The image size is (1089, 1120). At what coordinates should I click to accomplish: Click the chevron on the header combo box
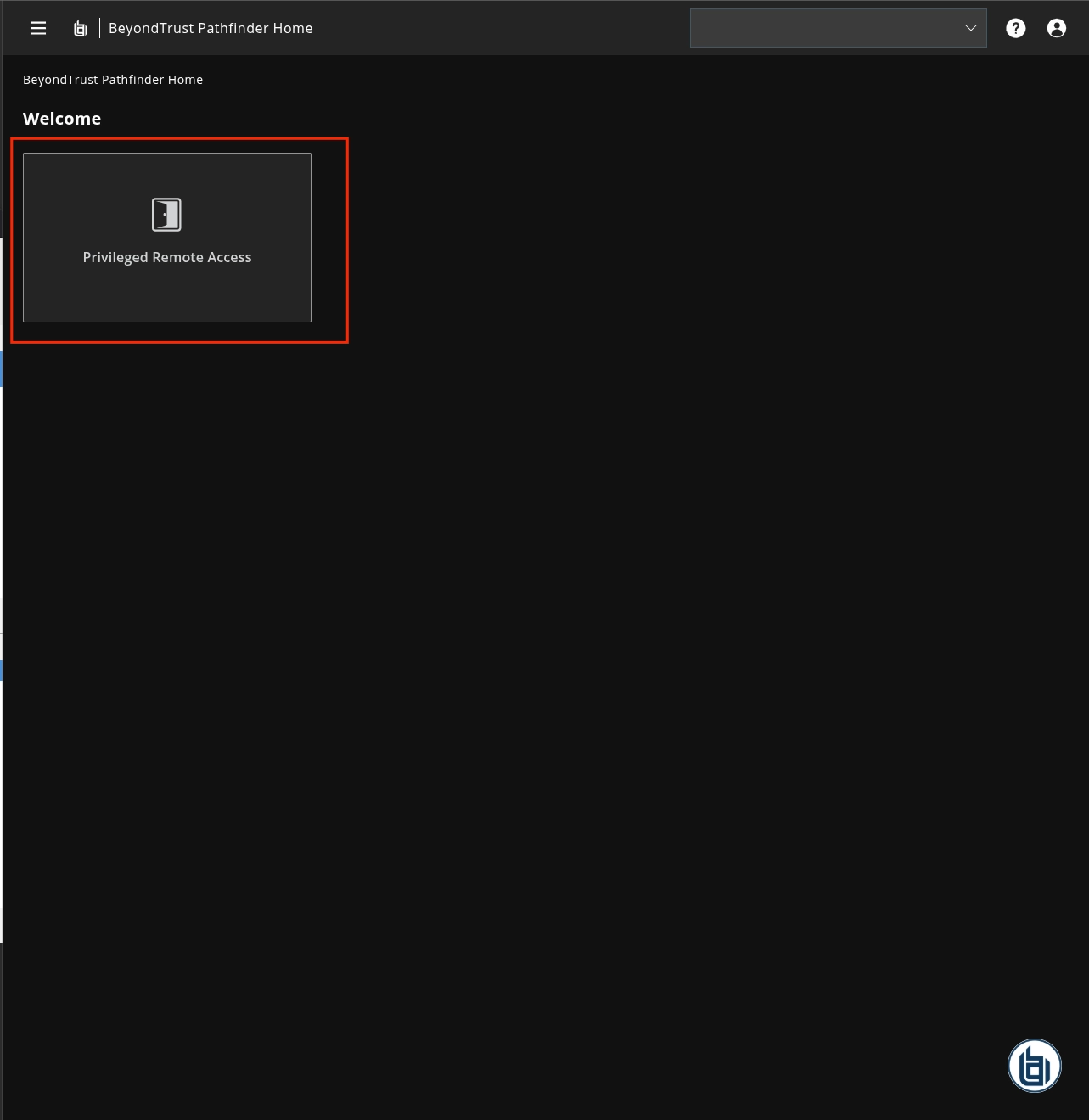[970, 28]
